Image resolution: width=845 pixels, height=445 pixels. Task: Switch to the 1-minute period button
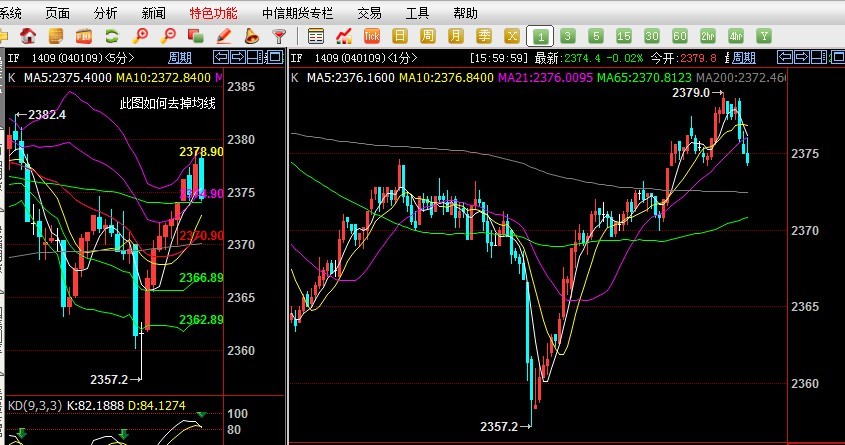540,36
